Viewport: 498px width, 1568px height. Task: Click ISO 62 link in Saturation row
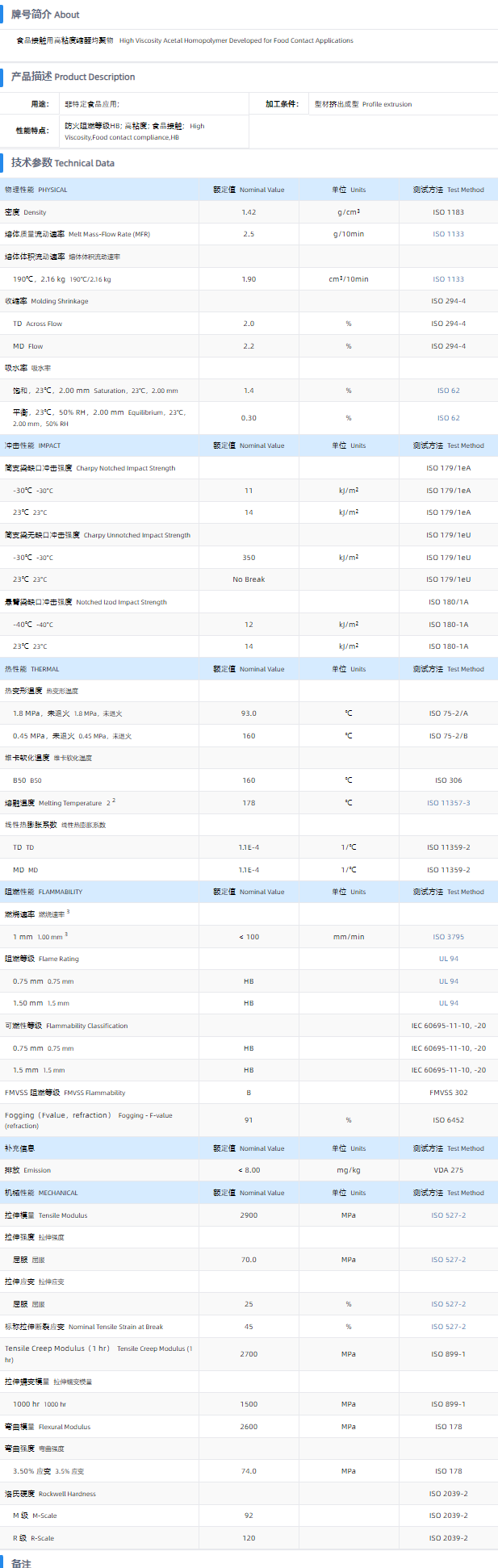pos(448,391)
